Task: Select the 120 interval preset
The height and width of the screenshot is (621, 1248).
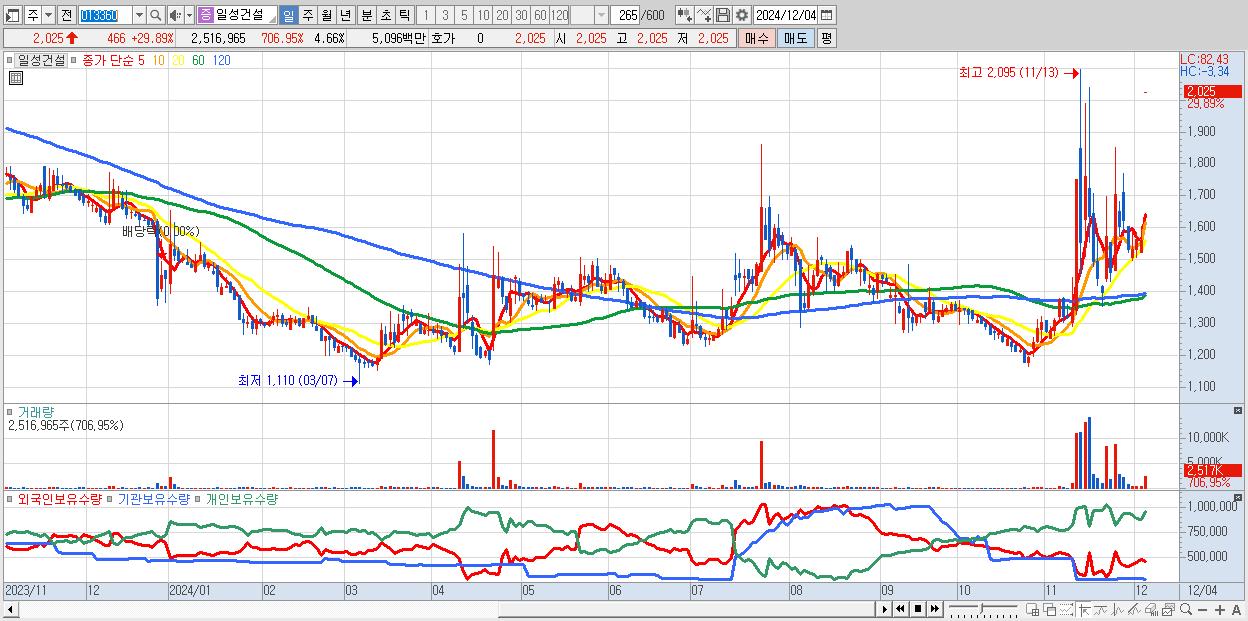Action: (559, 15)
